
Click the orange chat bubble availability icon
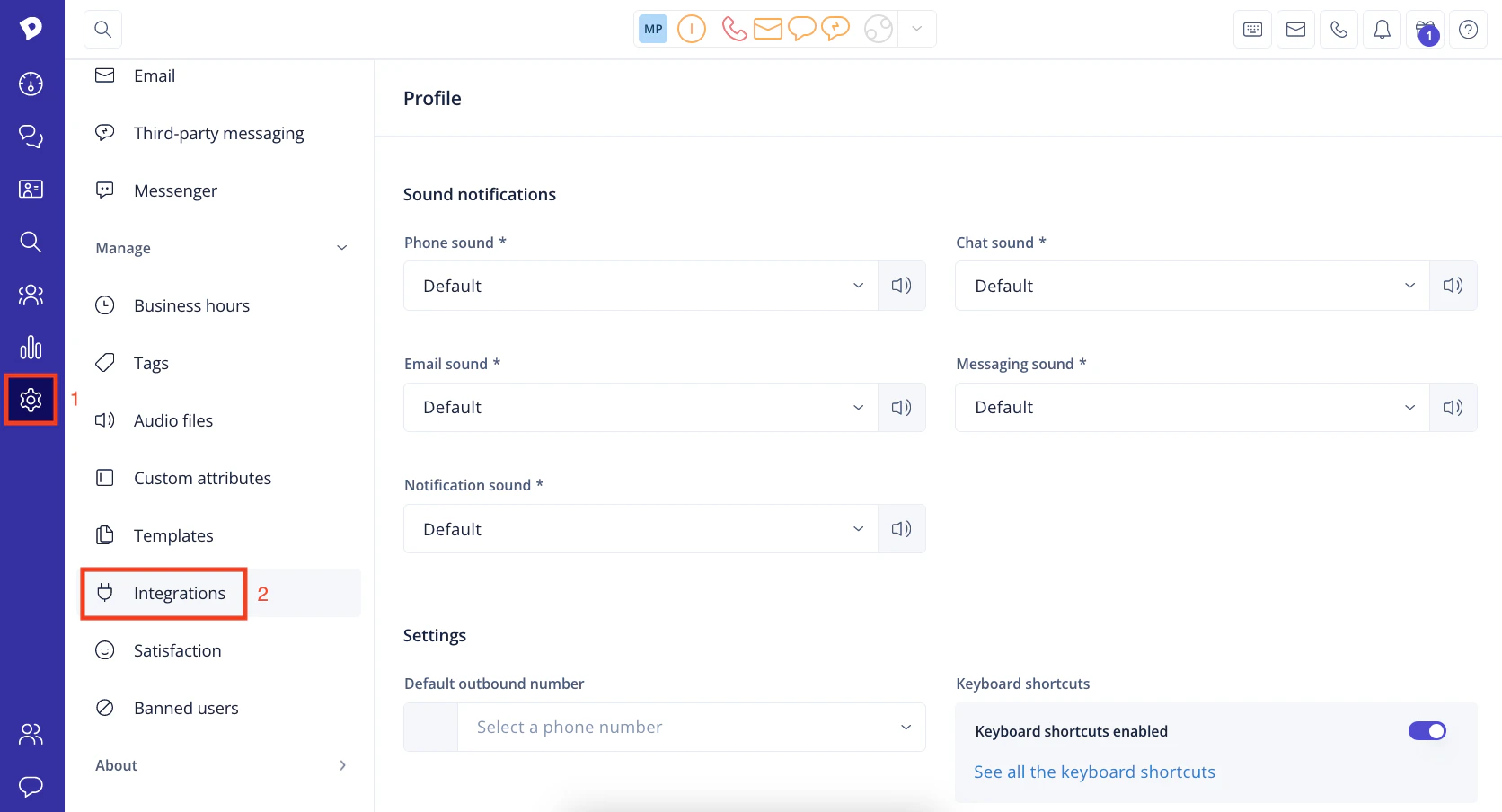801,29
